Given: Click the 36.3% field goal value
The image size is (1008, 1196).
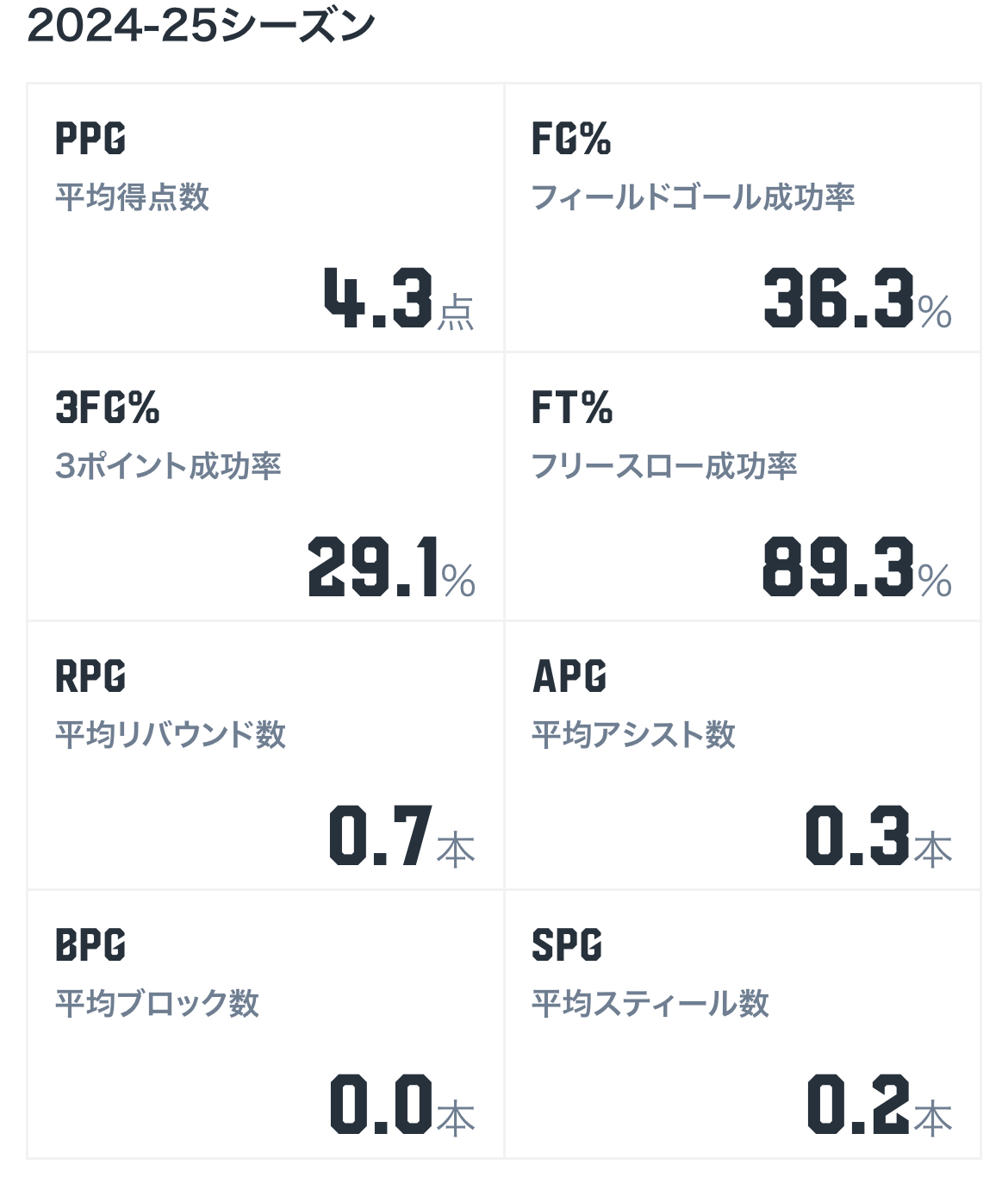Looking at the screenshot, I should click(857, 298).
